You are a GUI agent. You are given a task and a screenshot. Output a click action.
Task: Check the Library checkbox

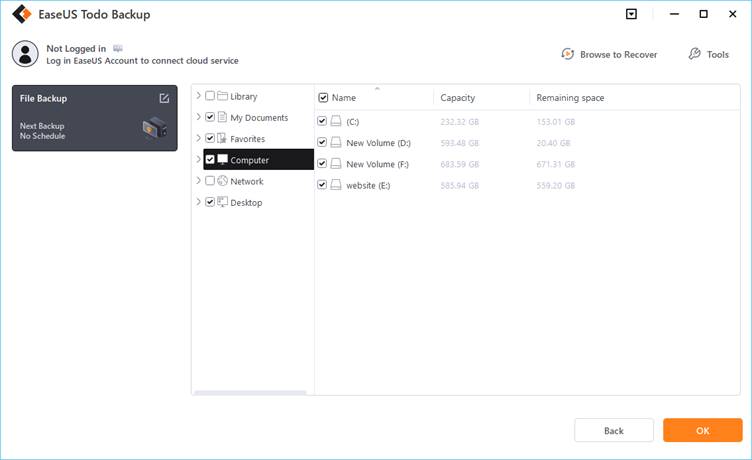(x=210, y=96)
